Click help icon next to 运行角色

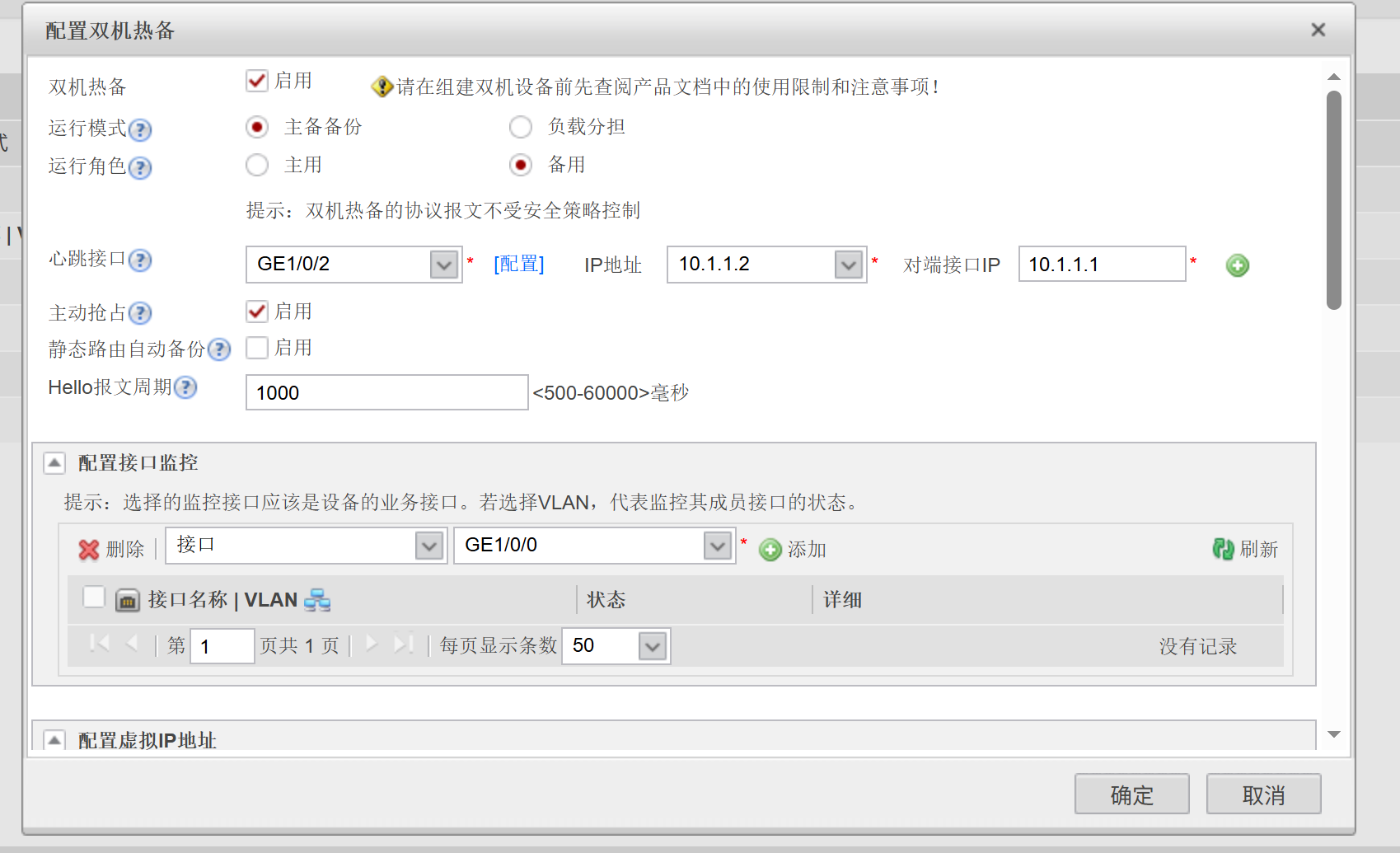pos(140,167)
